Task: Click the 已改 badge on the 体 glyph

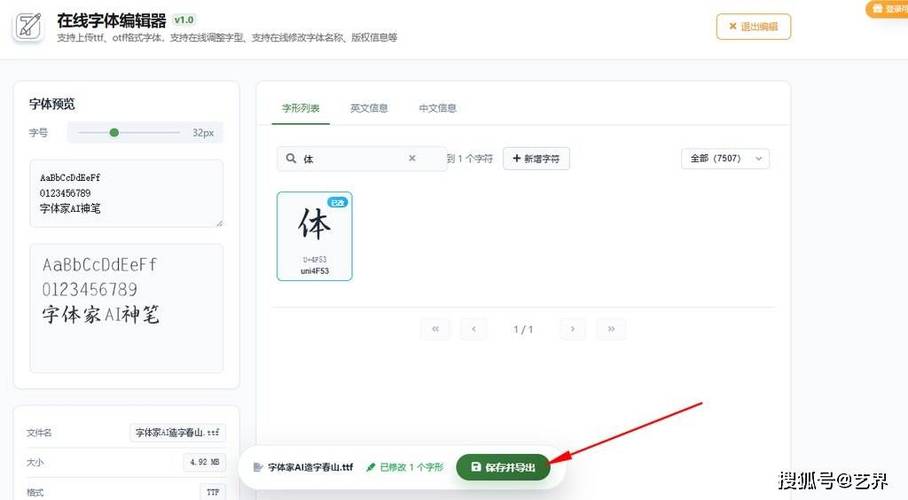Action: click(338, 202)
